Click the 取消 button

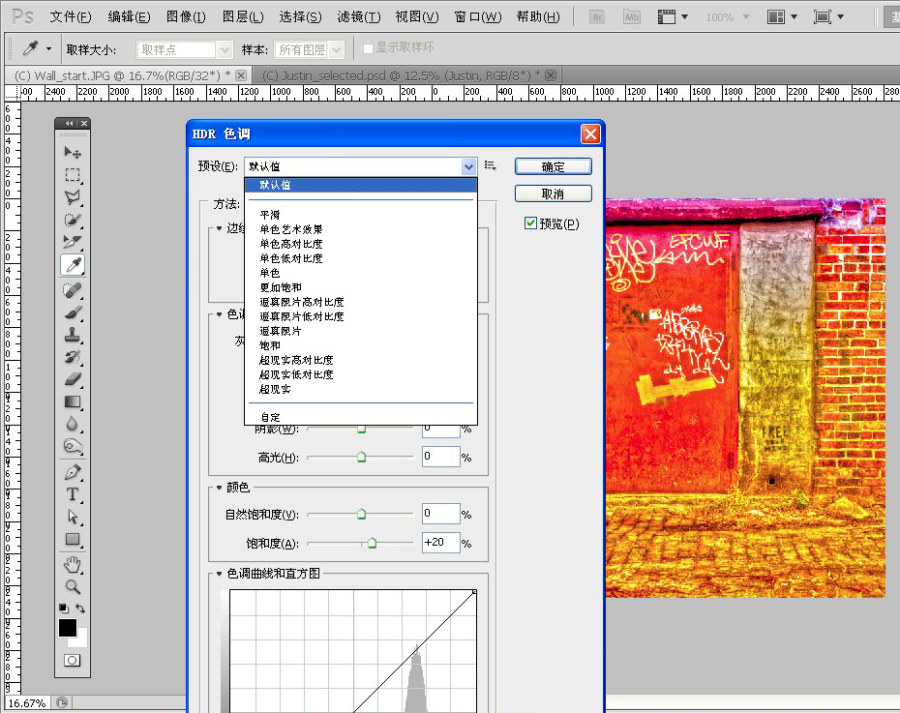click(553, 193)
